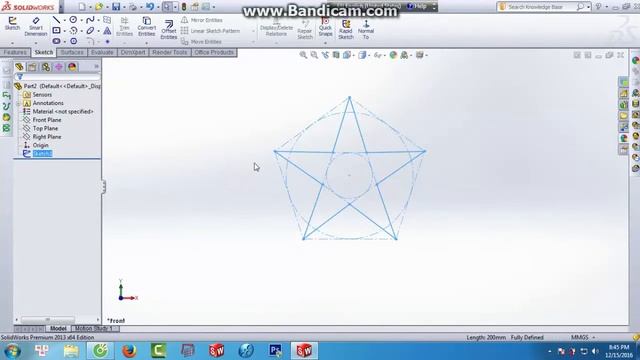640x360 pixels.
Task: Switch to the DimXpert tab
Action: tap(133, 52)
